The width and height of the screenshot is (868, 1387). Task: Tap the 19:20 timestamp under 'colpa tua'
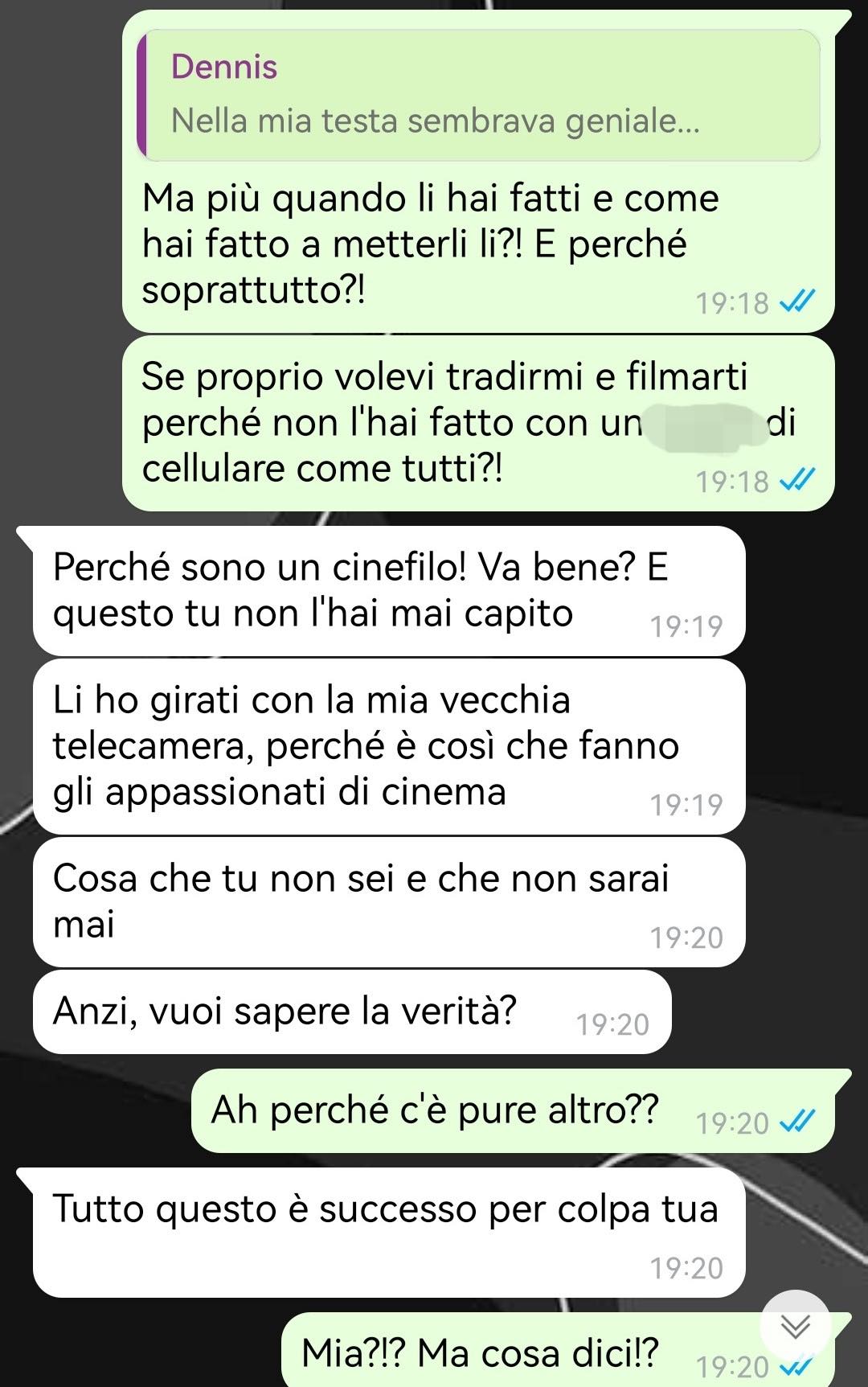tap(686, 1268)
